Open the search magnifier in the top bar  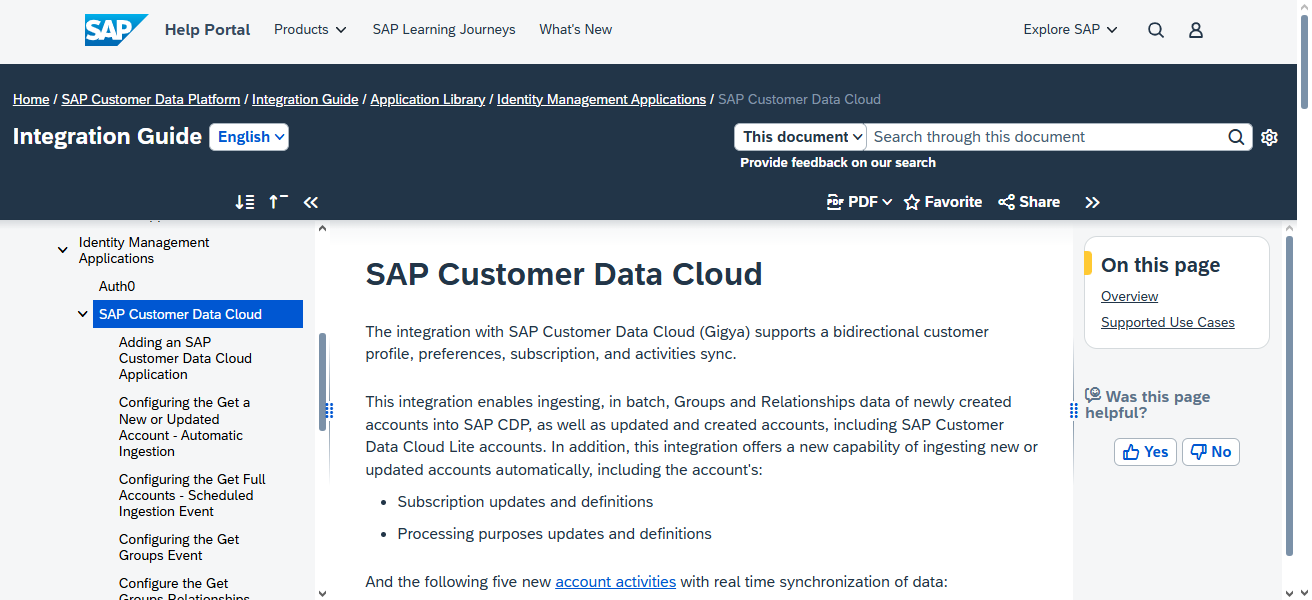[x=1156, y=30]
